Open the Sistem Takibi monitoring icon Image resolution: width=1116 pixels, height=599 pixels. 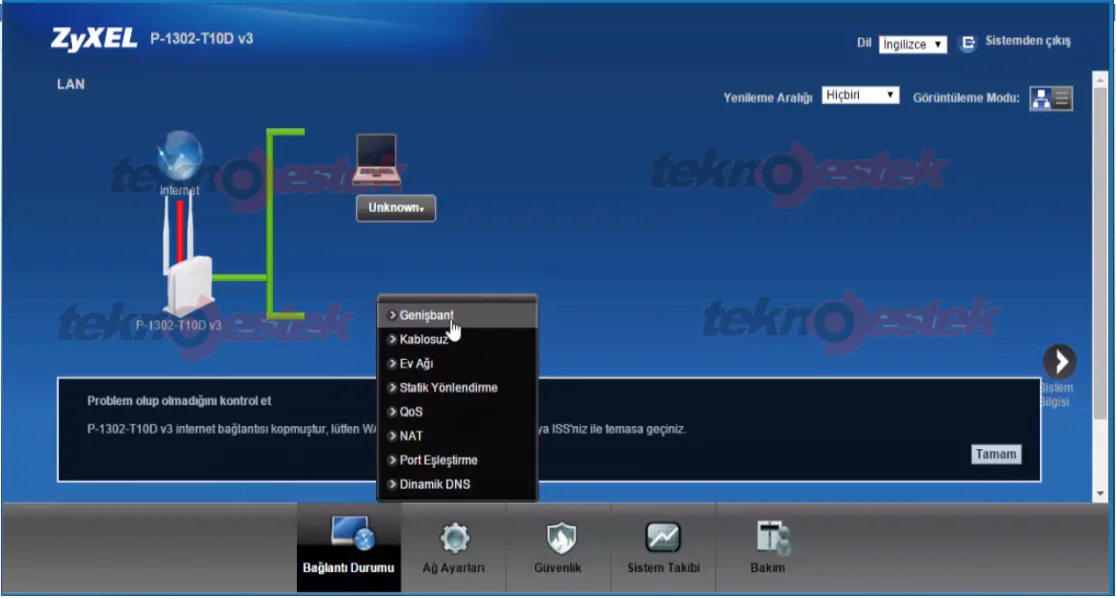coord(663,538)
